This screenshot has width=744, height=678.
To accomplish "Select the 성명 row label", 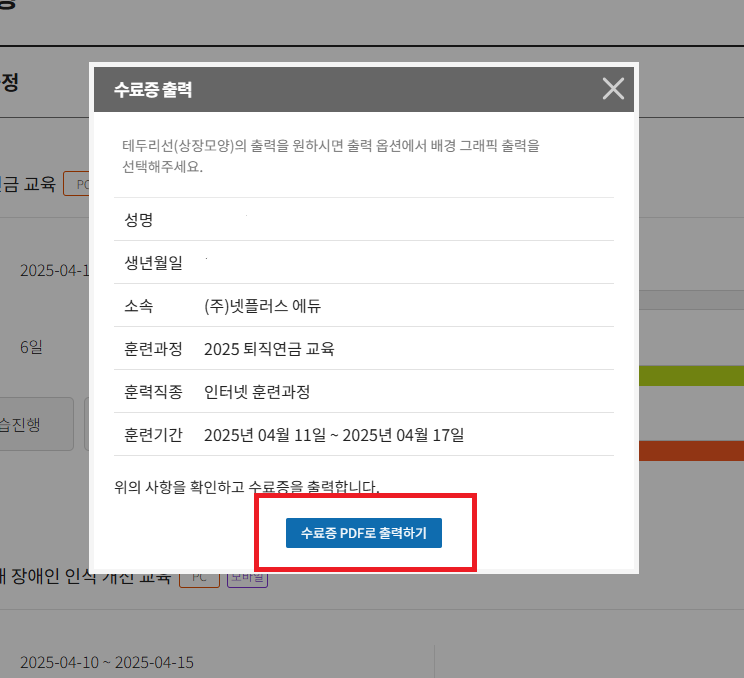I will click(x=138, y=220).
